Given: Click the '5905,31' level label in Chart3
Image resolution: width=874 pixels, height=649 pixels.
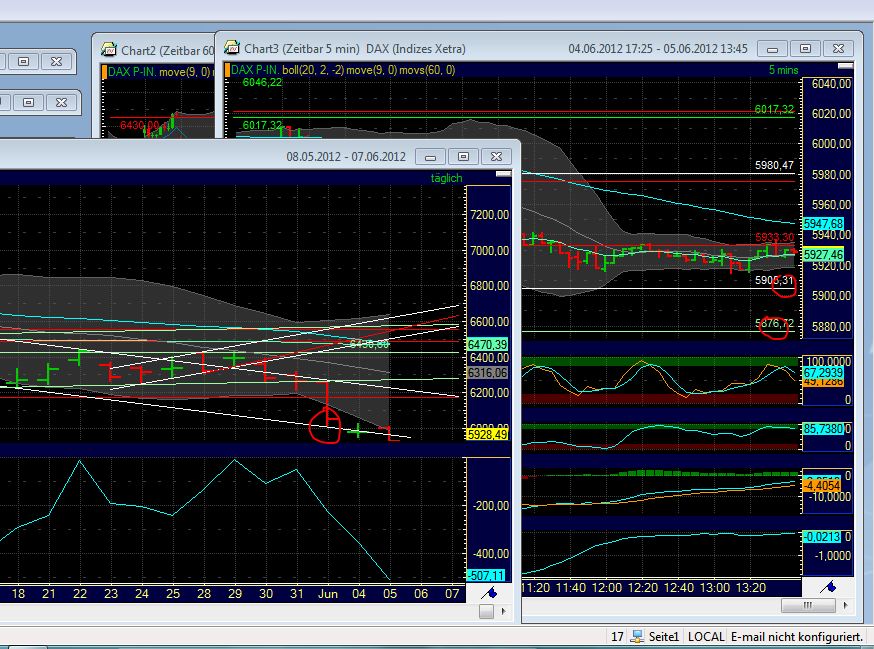Looking at the screenshot, I should (774, 280).
